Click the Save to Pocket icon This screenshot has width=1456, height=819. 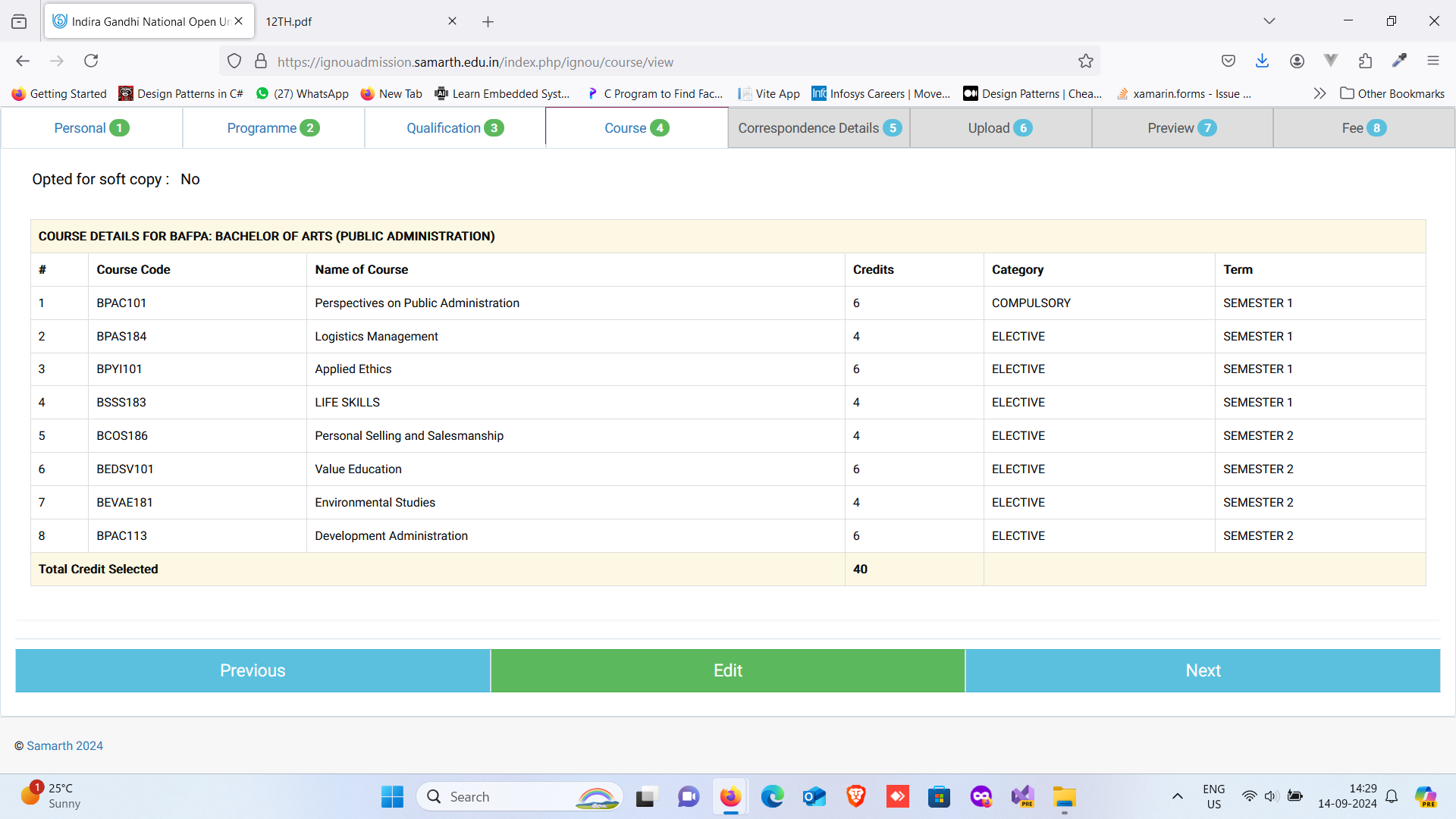(1228, 61)
